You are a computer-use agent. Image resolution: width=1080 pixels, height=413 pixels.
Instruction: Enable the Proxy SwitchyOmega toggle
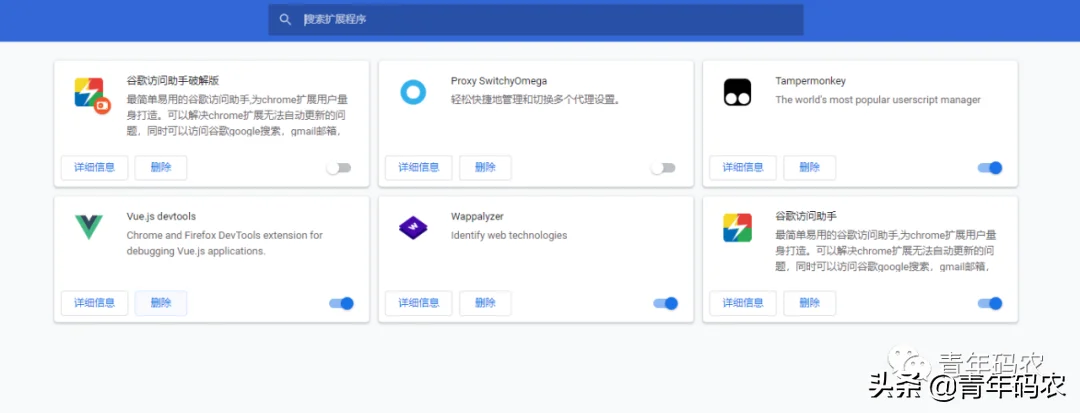click(663, 168)
